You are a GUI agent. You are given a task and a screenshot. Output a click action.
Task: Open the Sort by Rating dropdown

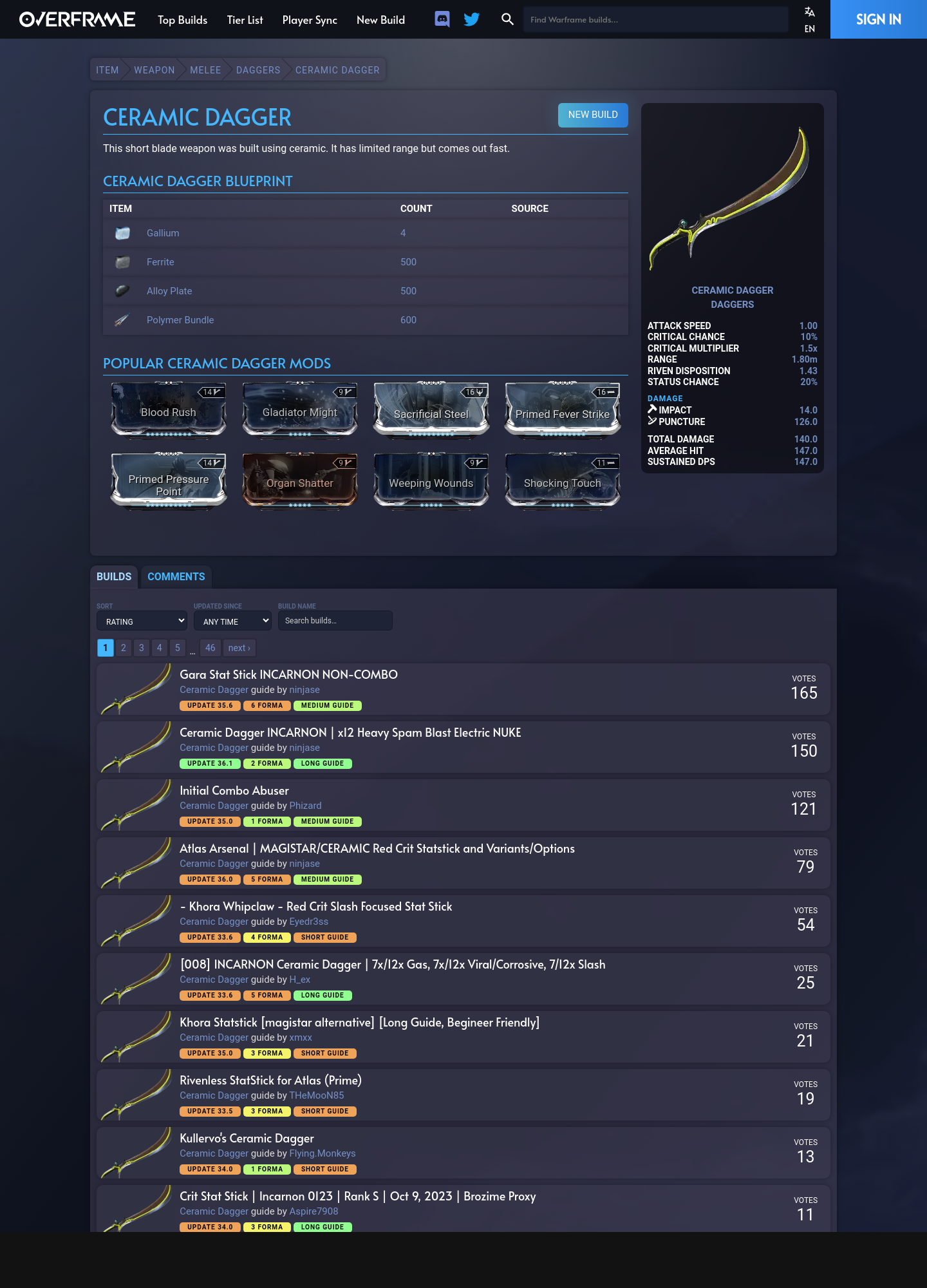142,621
